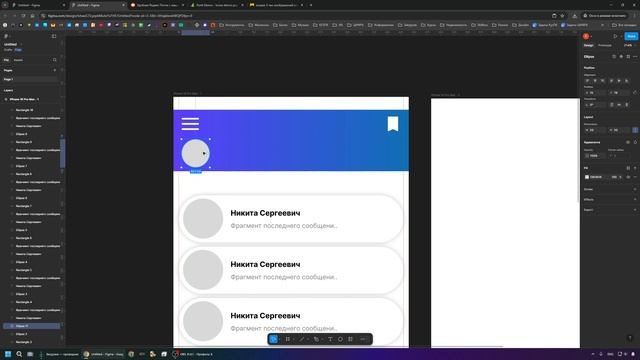Select the Text tool in bottom toolbar
Image resolution: width=640 pixels, height=360 pixels.
(330, 339)
